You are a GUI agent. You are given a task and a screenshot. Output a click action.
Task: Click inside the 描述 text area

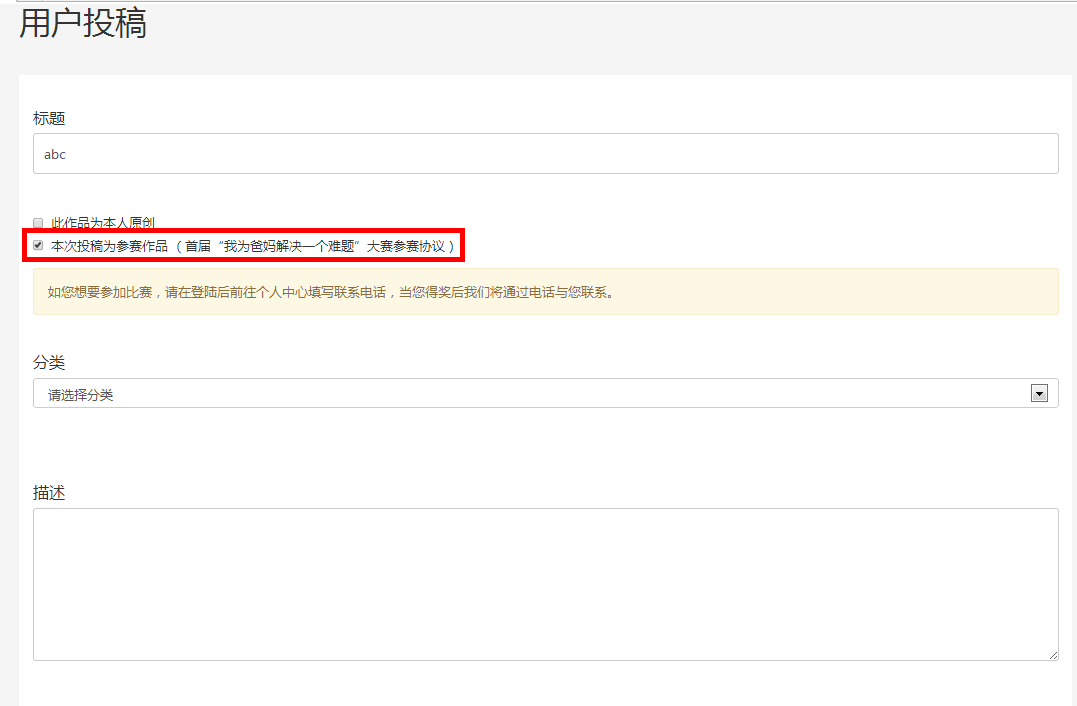coord(545,584)
